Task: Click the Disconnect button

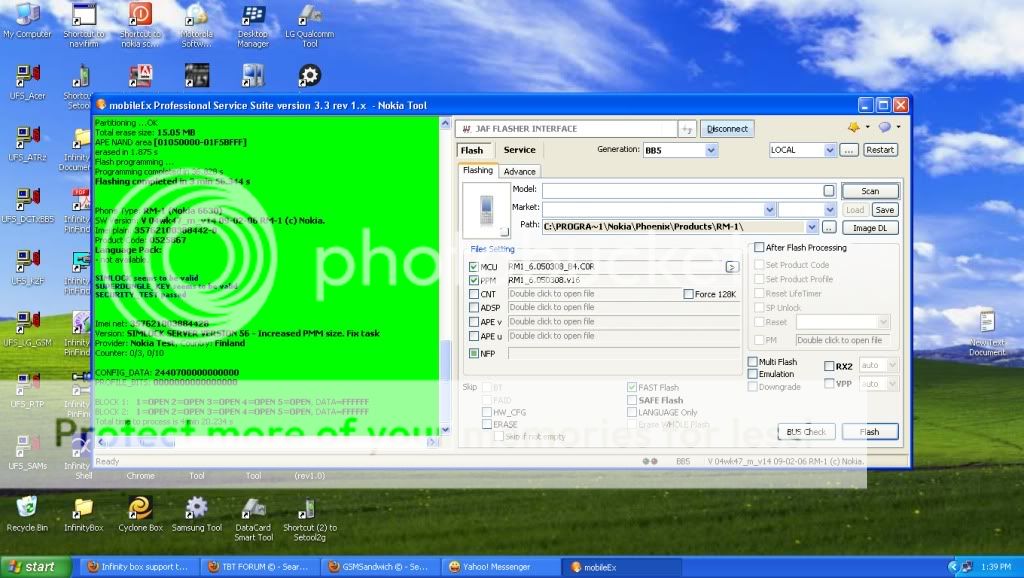Action: click(727, 129)
